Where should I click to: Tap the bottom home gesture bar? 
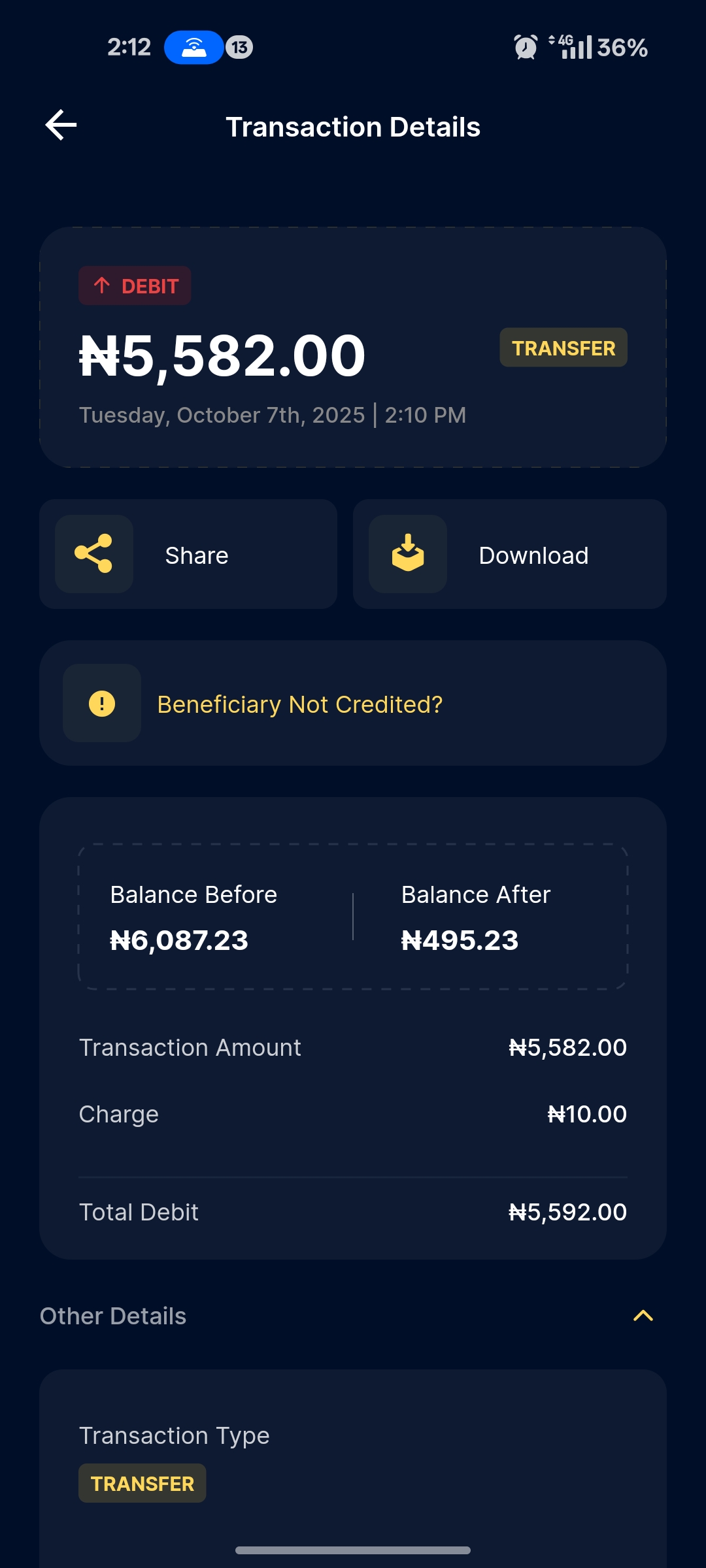point(353,1550)
